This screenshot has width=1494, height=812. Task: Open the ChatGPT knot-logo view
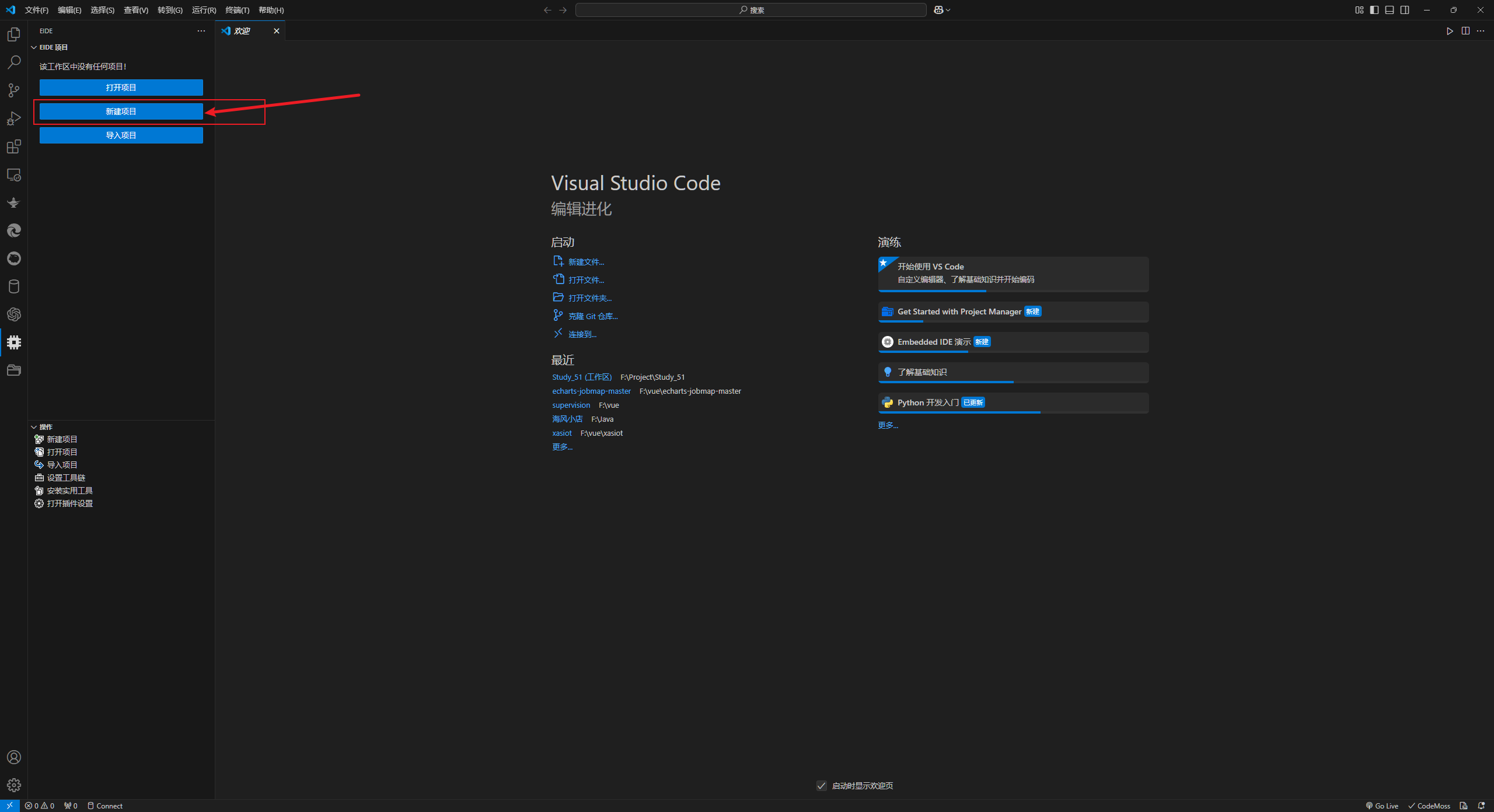coord(14,314)
